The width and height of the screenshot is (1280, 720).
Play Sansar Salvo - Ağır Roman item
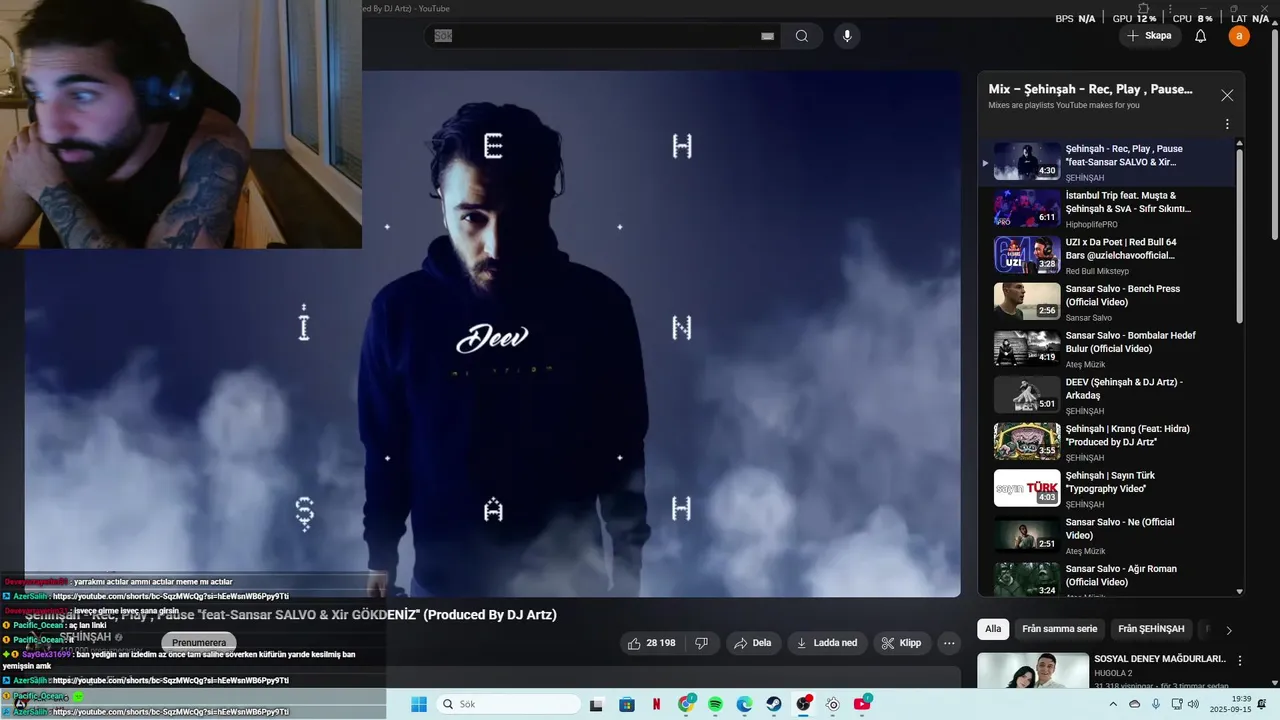(1106, 578)
